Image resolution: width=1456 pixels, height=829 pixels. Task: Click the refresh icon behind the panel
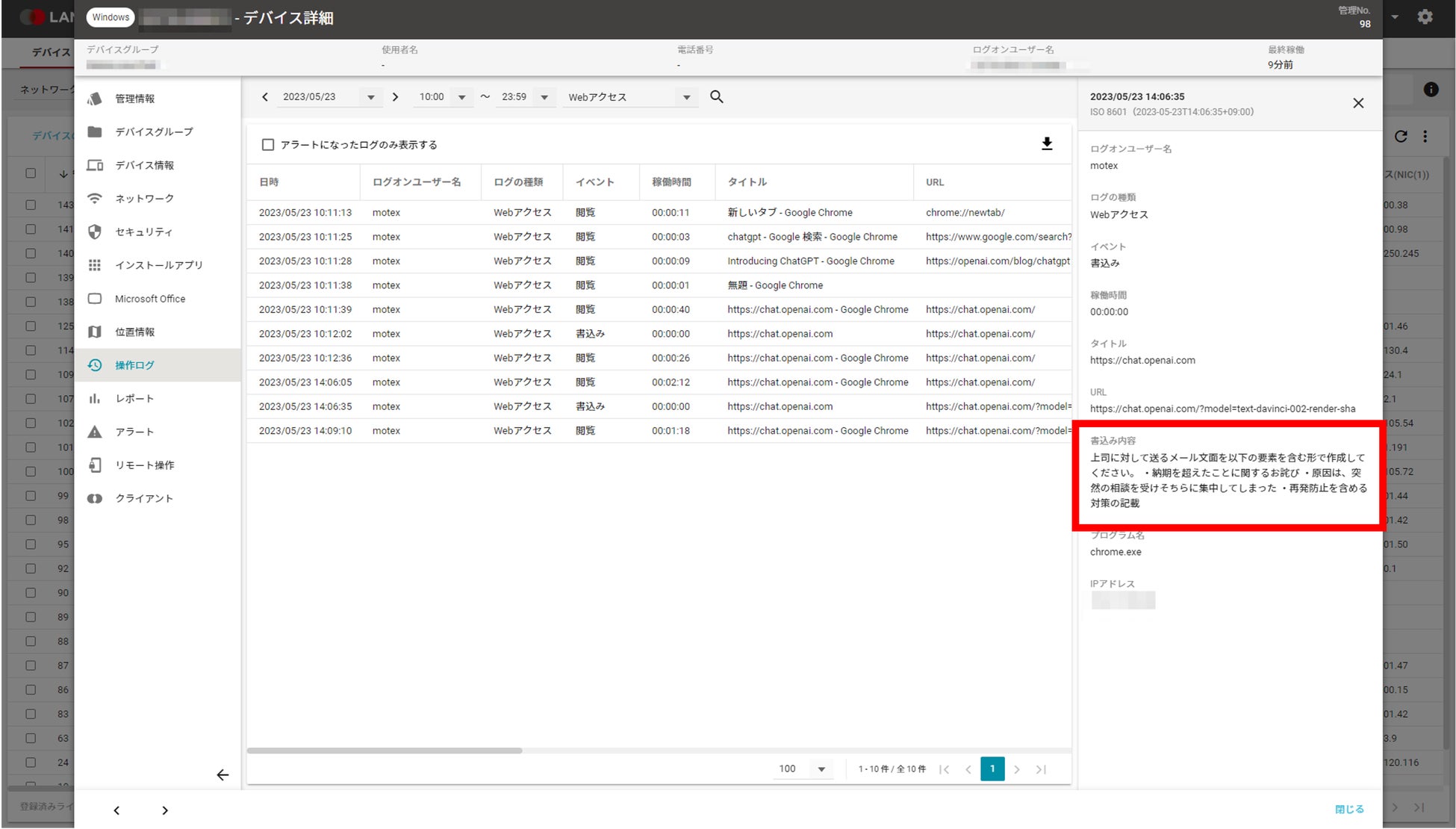(x=1401, y=136)
